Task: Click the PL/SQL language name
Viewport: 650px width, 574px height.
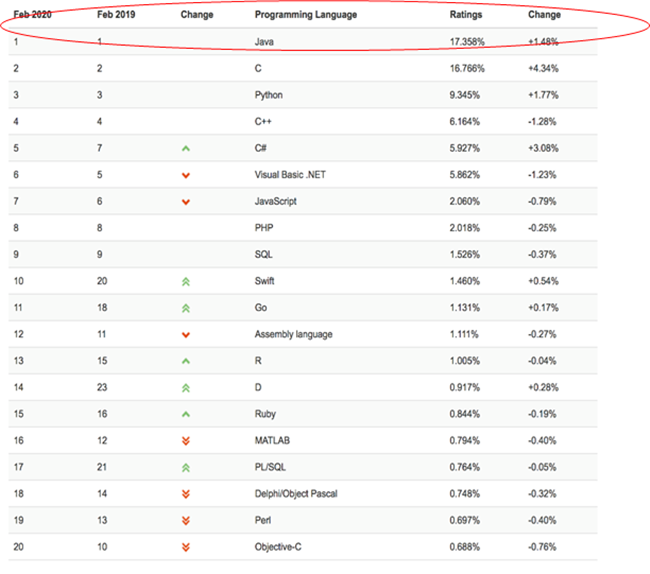Action: 270,467
